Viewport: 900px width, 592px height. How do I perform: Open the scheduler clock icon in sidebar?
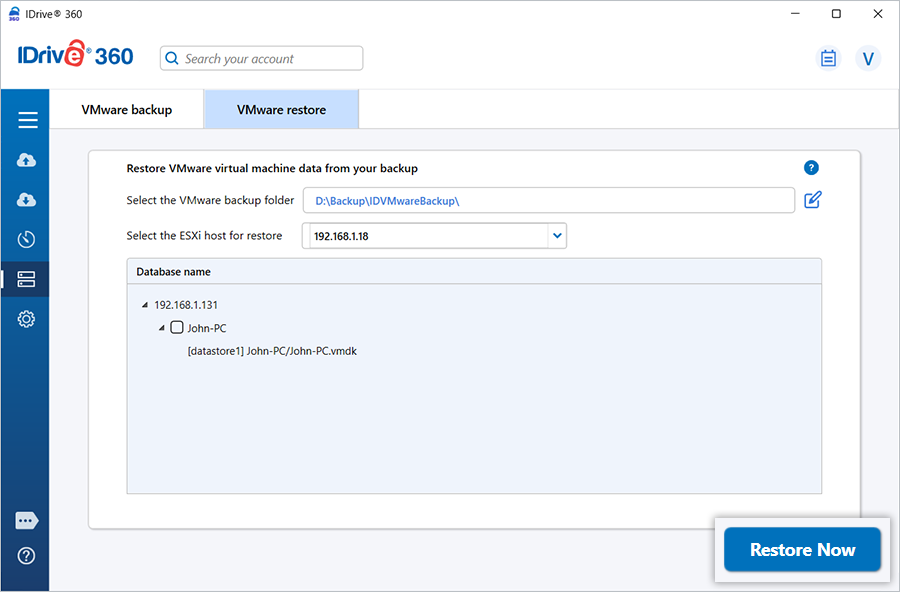tap(27, 239)
